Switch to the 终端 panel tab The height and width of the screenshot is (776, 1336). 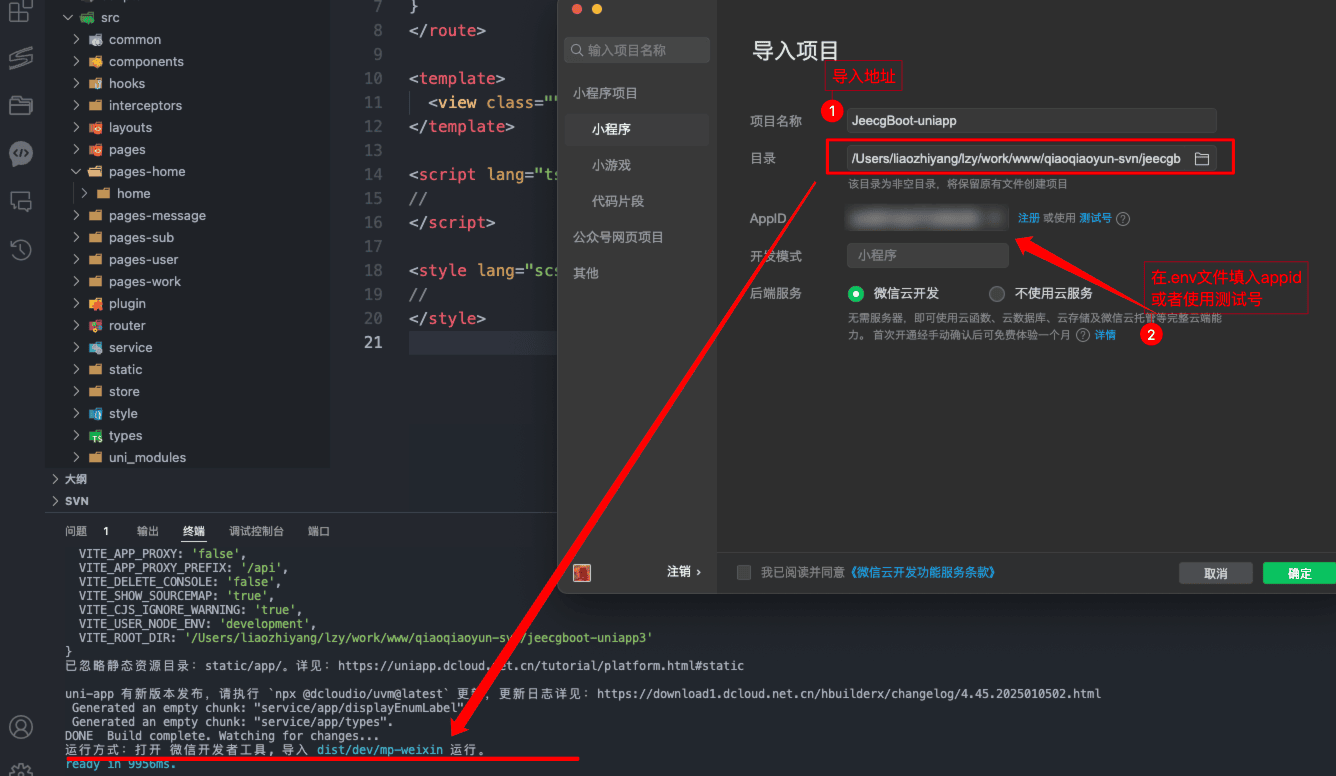[194, 531]
